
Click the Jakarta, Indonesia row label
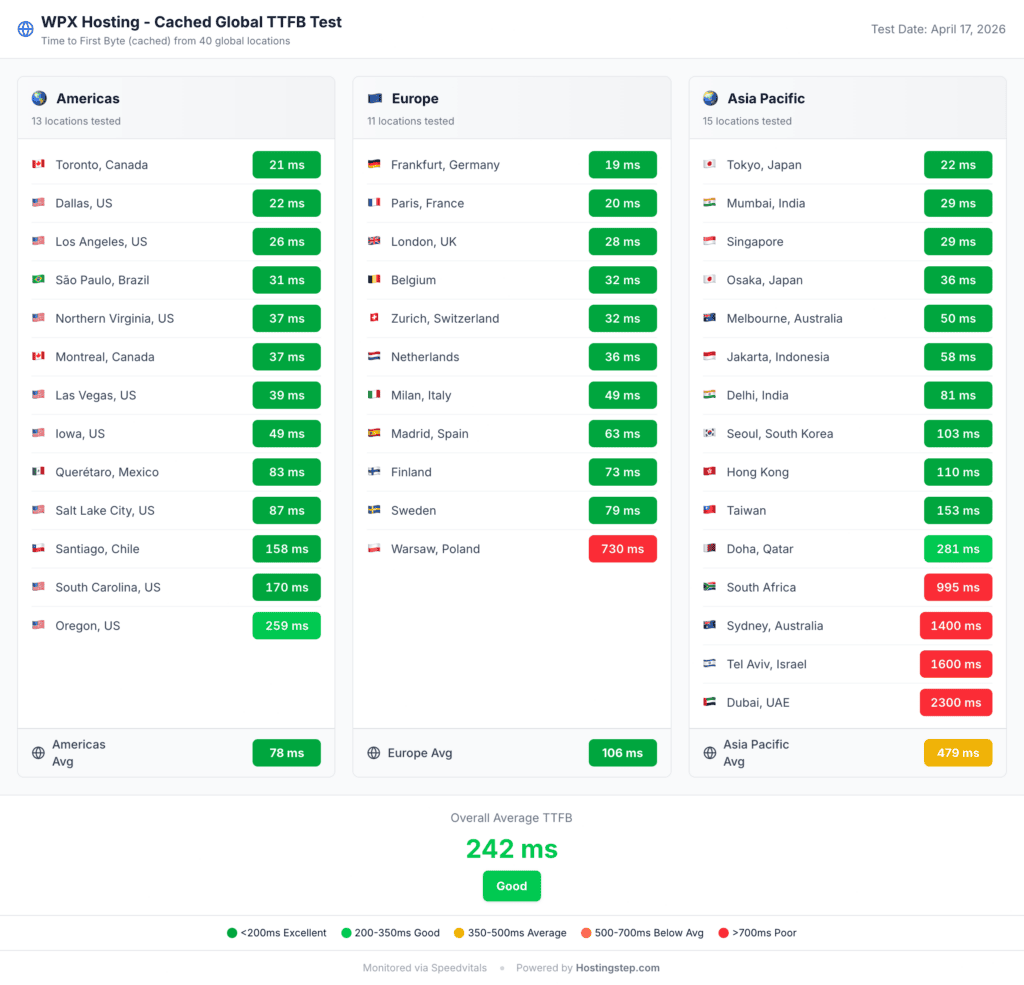778,357
